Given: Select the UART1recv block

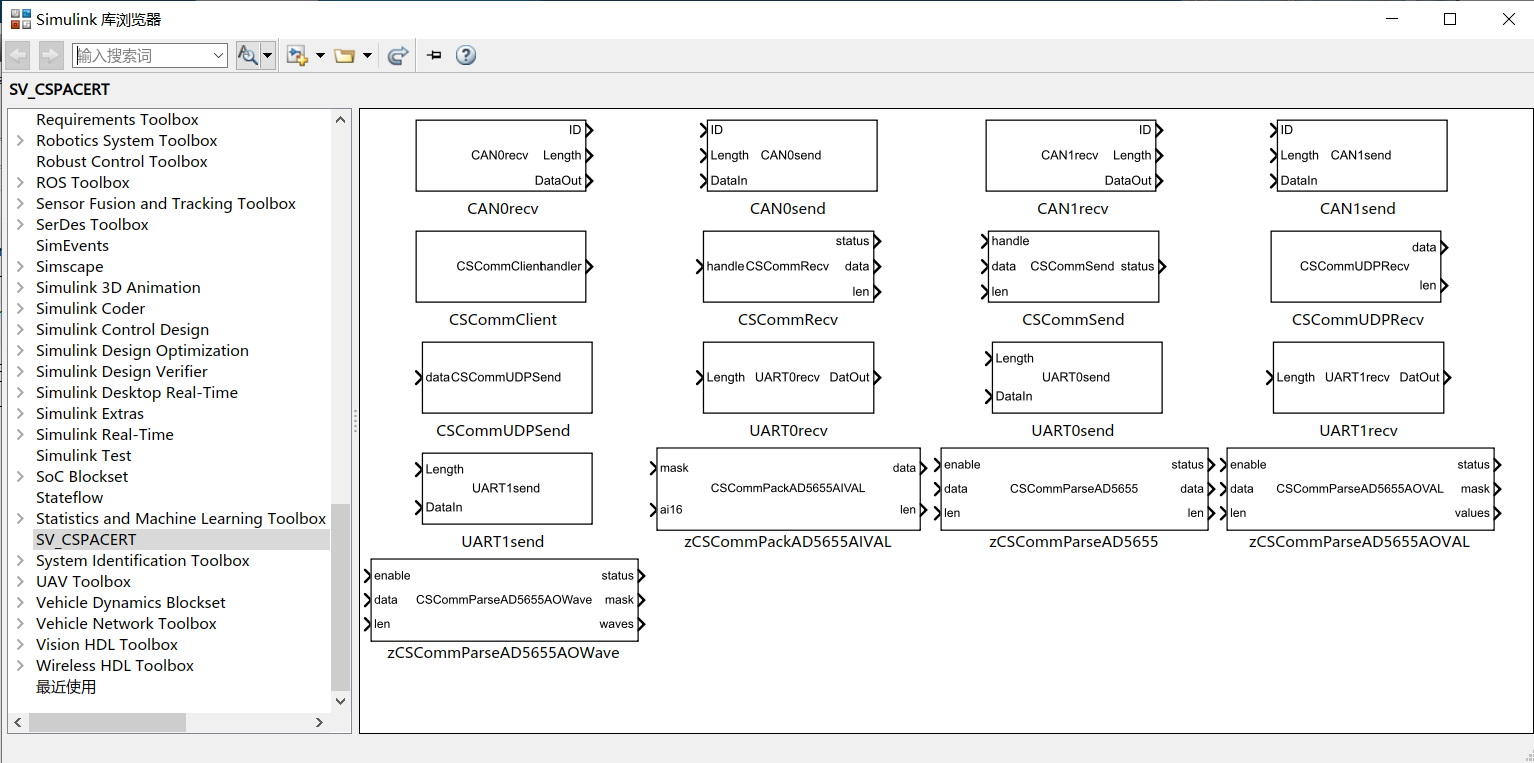Looking at the screenshot, I should [x=1358, y=378].
